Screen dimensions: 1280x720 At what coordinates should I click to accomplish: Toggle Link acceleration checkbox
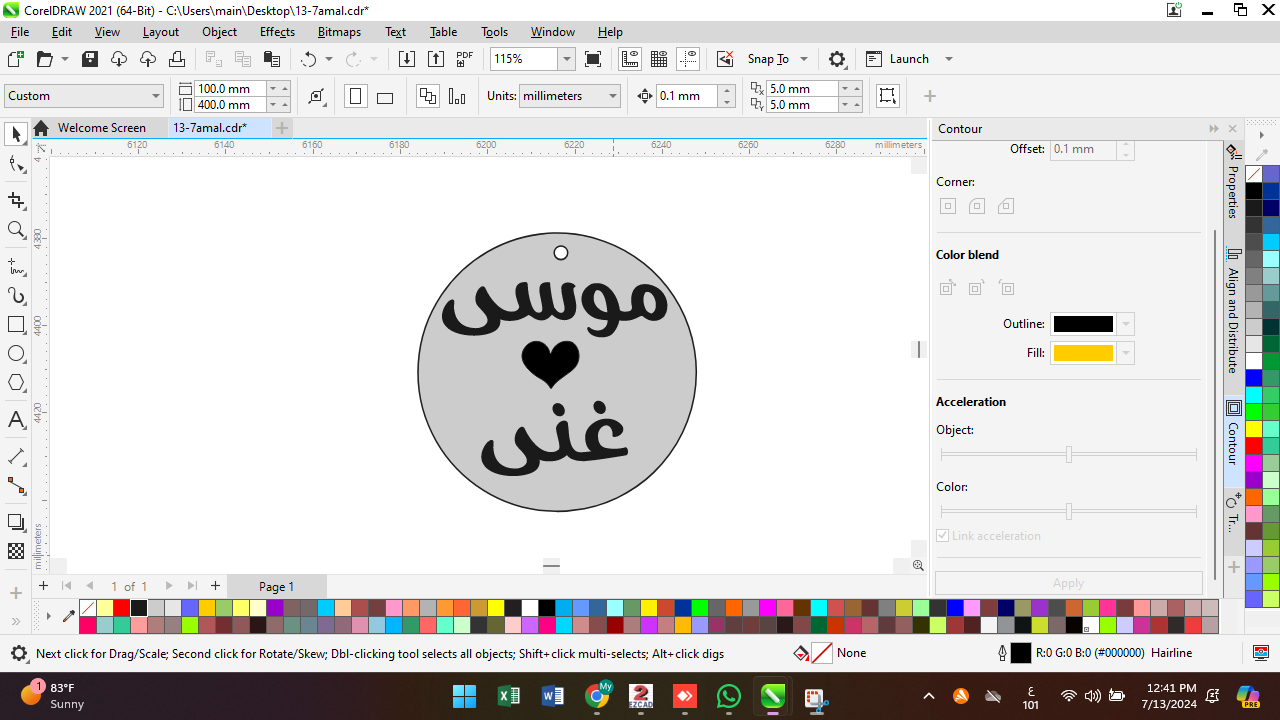942,536
